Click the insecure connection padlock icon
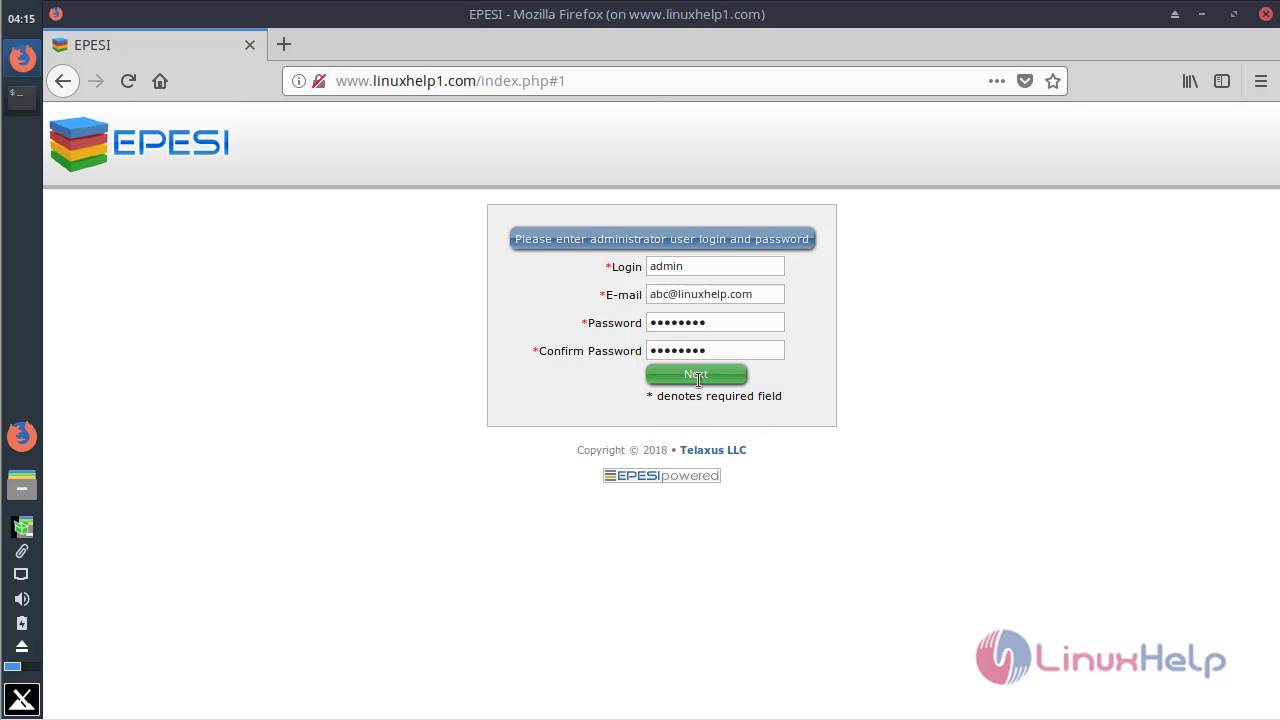This screenshot has height=720, width=1280. (319, 81)
